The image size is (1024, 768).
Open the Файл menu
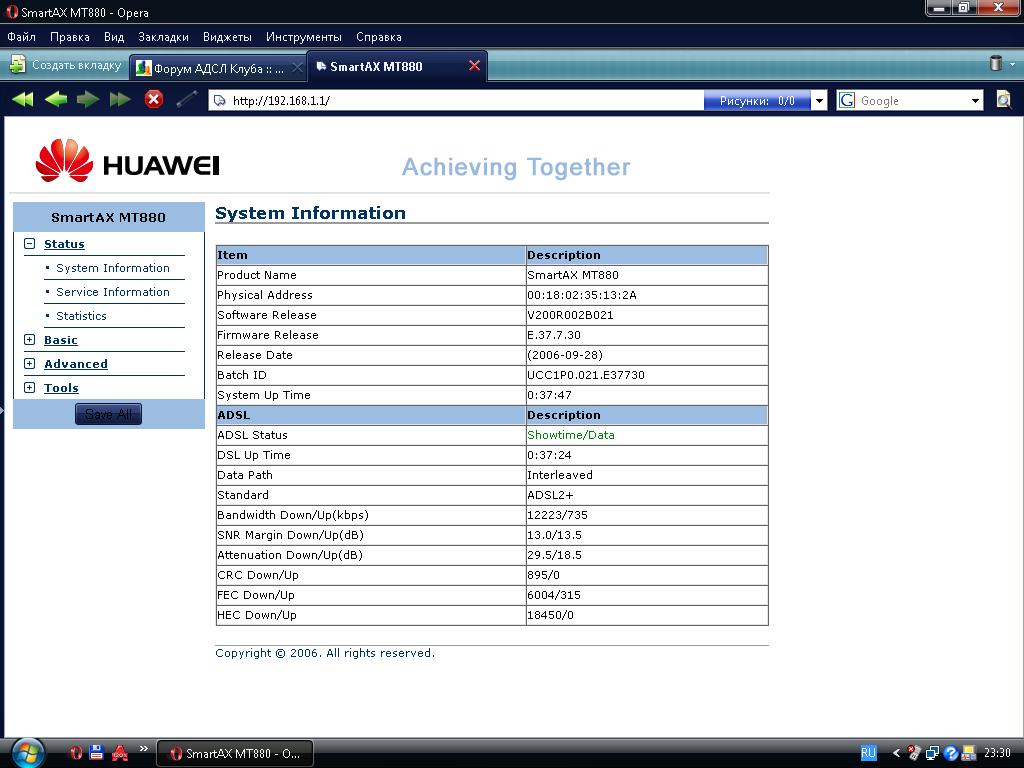click(22, 37)
